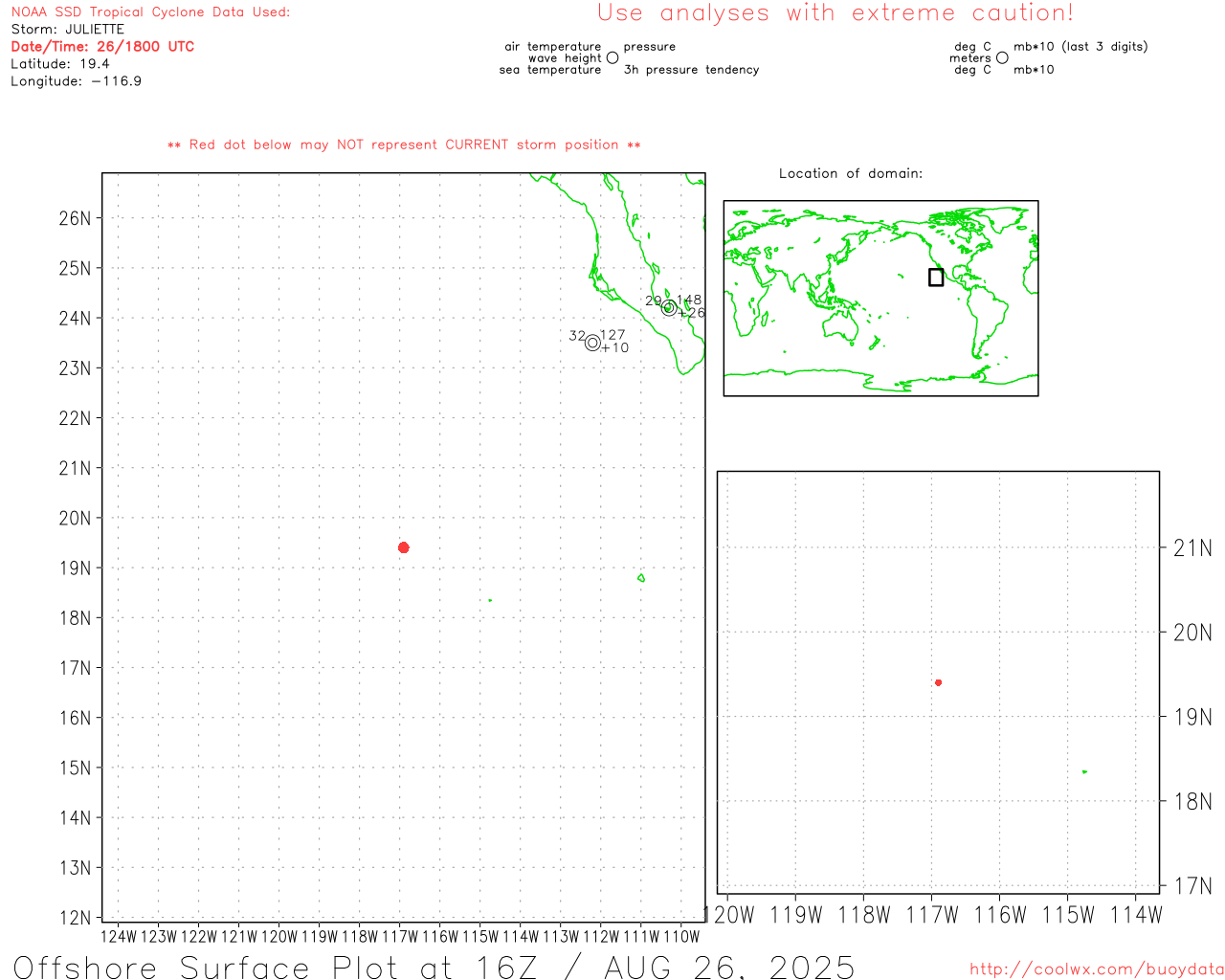Click the '148' pressure reading
This screenshot has width=1225, height=980.
click(689, 301)
